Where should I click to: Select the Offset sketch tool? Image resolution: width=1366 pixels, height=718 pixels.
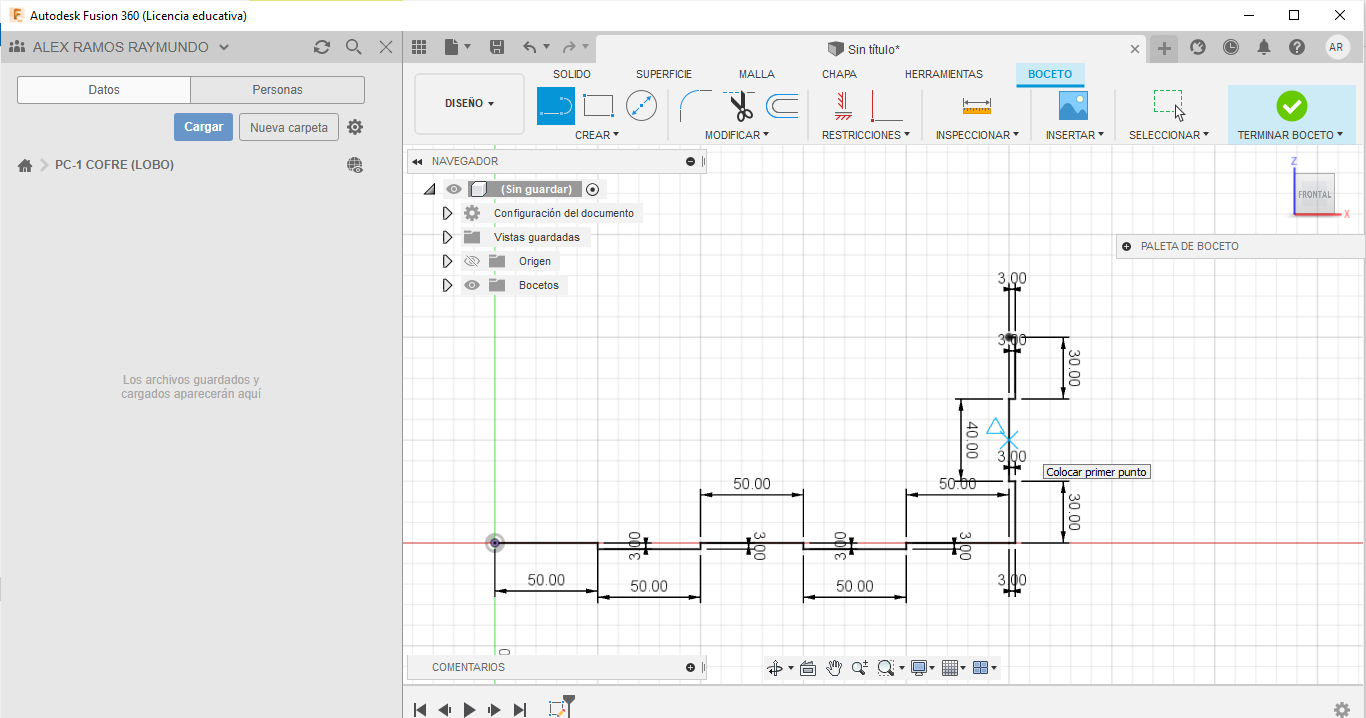click(782, 105)
